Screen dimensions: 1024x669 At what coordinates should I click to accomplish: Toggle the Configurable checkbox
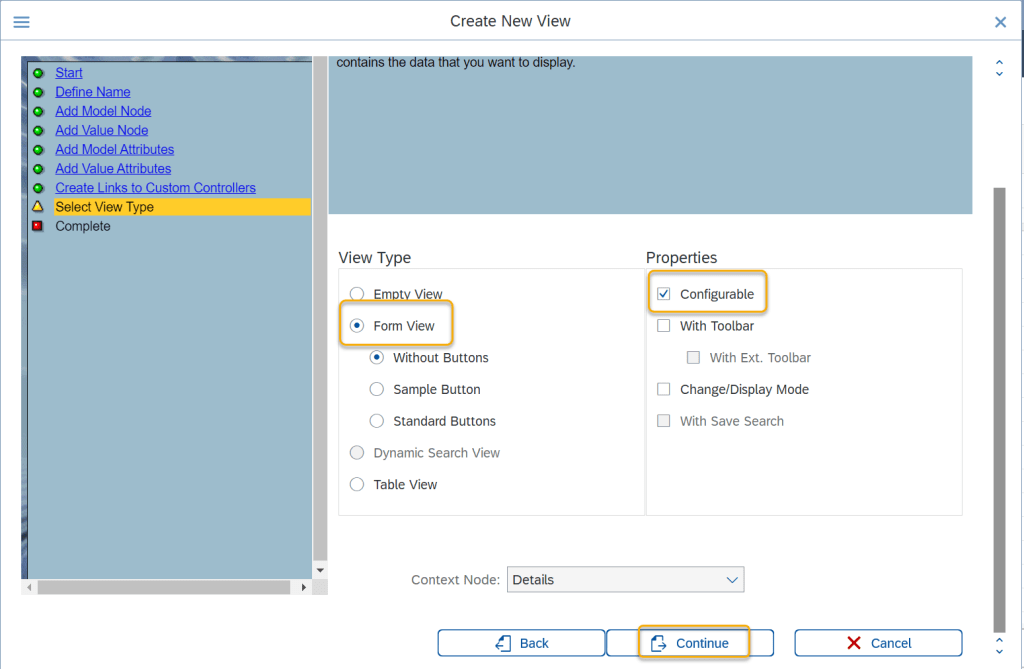click(664, 294)
